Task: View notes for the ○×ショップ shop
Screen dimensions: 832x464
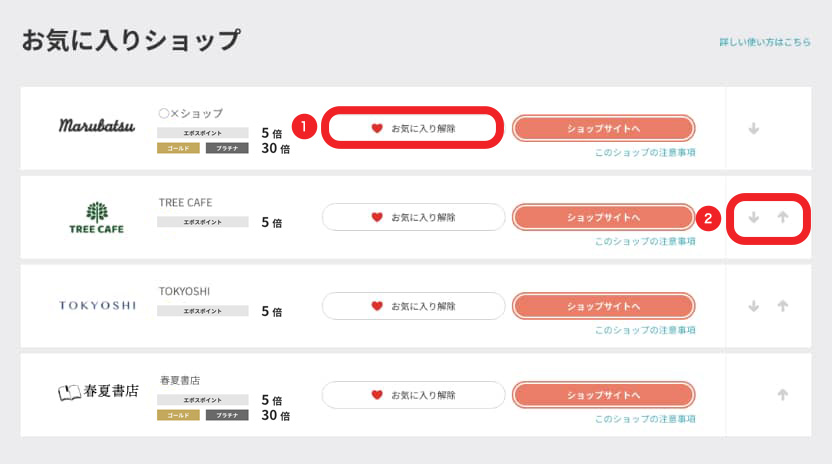Action: click(x=644, y=153)
